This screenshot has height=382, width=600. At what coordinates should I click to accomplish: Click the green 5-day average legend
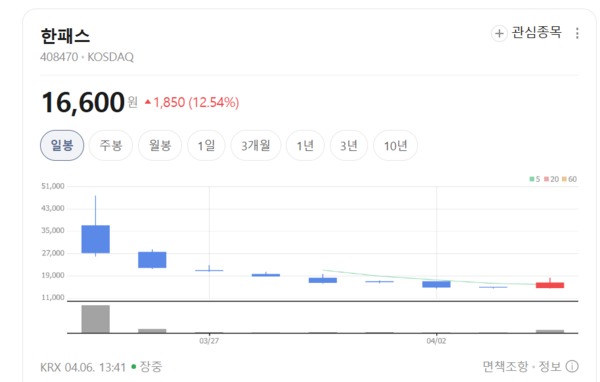[x=535, y=179]
